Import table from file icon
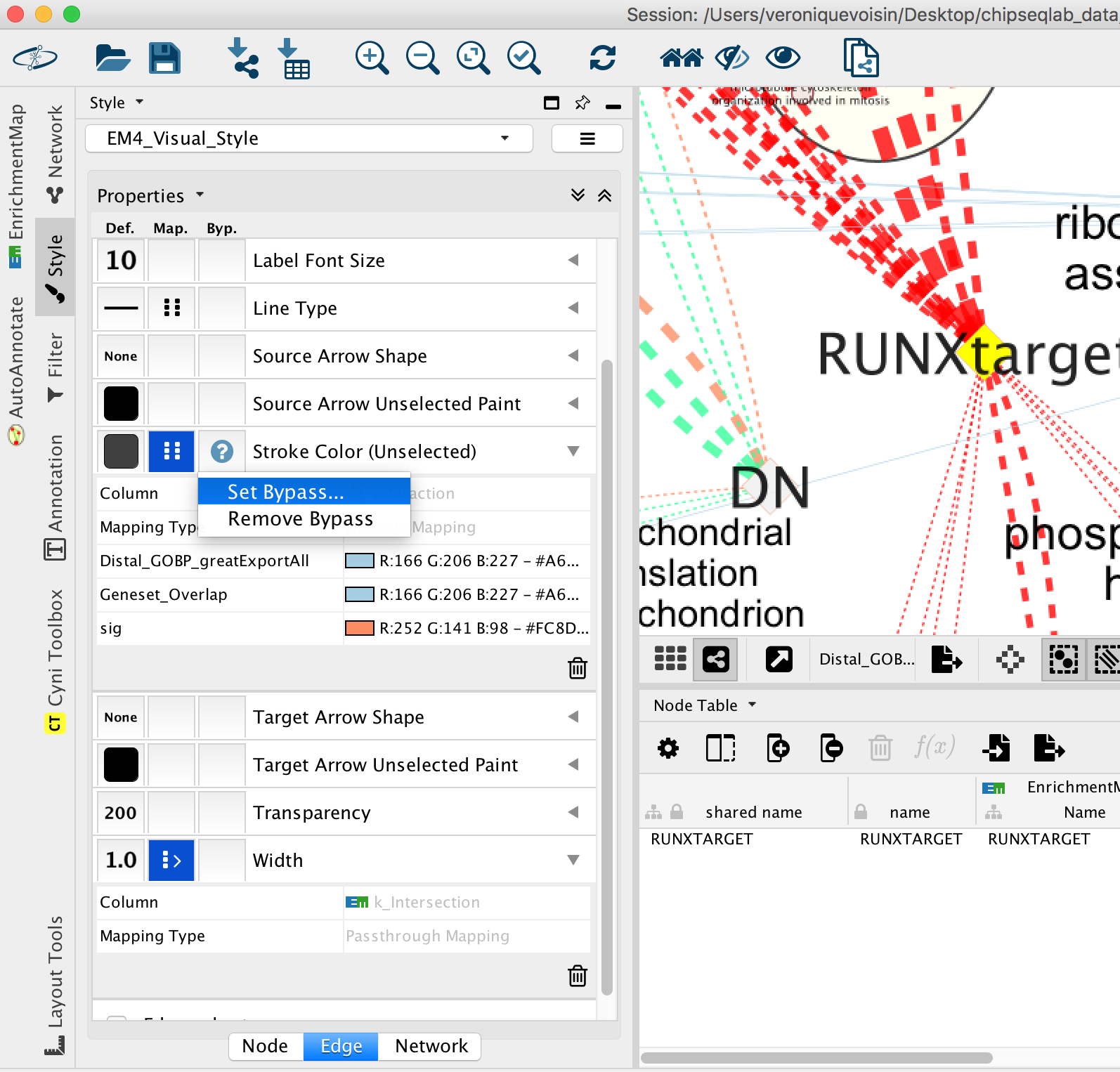Viewport: 1120px width, 1072px height. pyautogui.click(x=294, y=59)
